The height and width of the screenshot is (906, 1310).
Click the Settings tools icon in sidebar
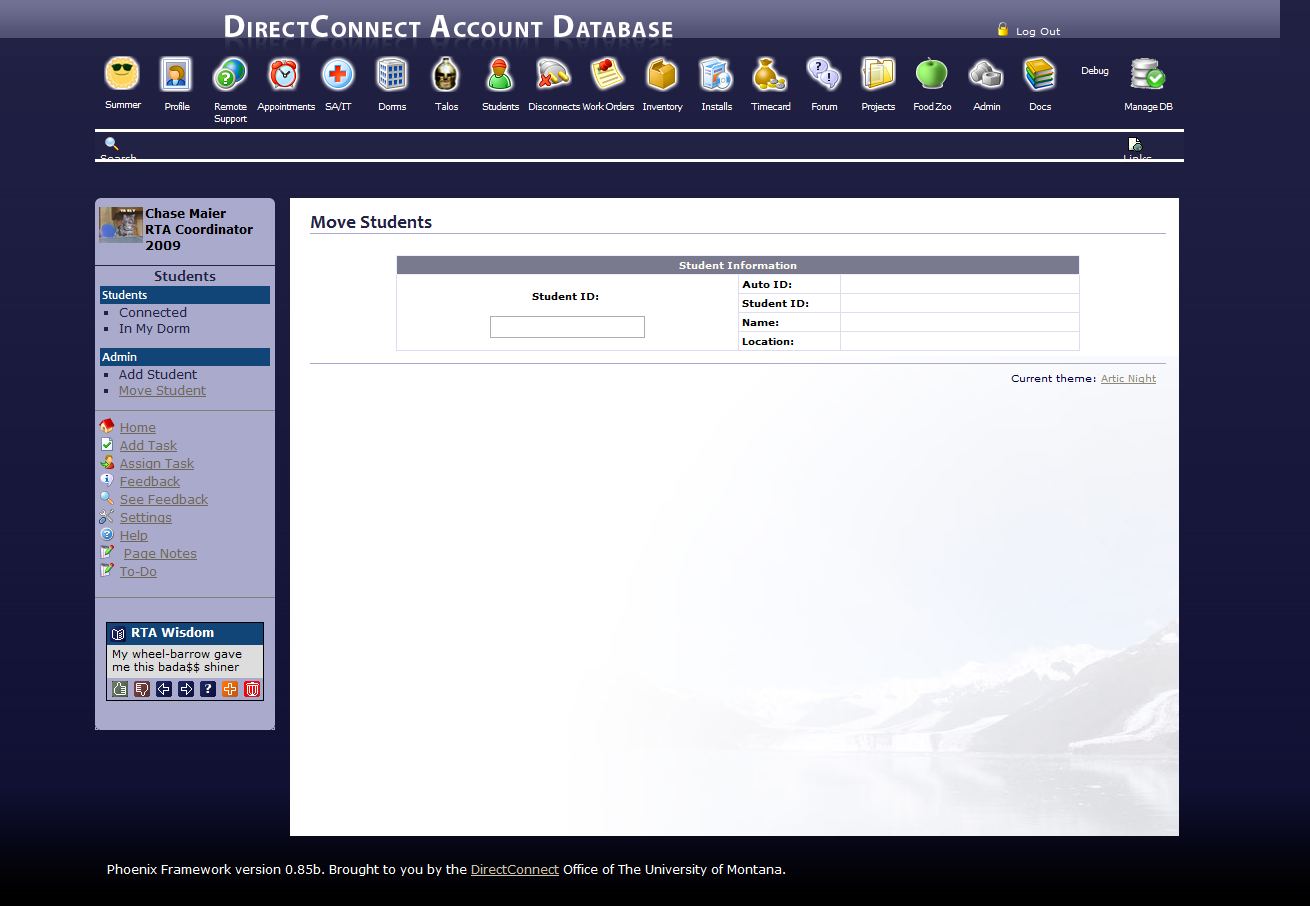pyautogui.click(x=107, y=517)
